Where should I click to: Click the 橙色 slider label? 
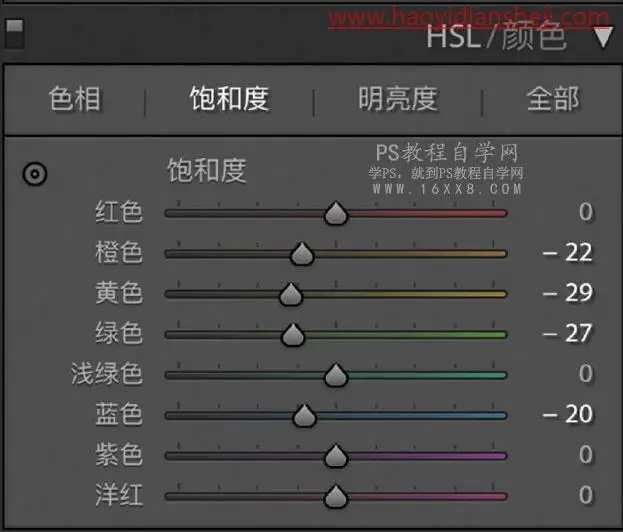(119, 252)
